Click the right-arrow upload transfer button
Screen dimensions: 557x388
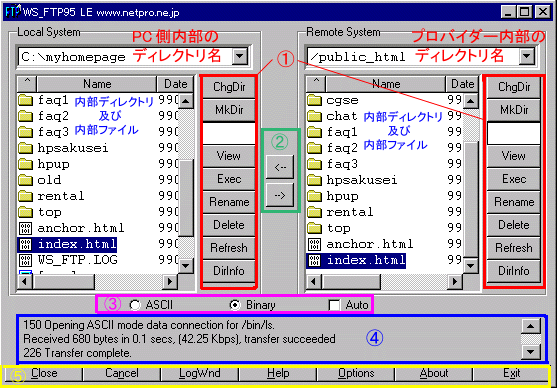(280, 195)
